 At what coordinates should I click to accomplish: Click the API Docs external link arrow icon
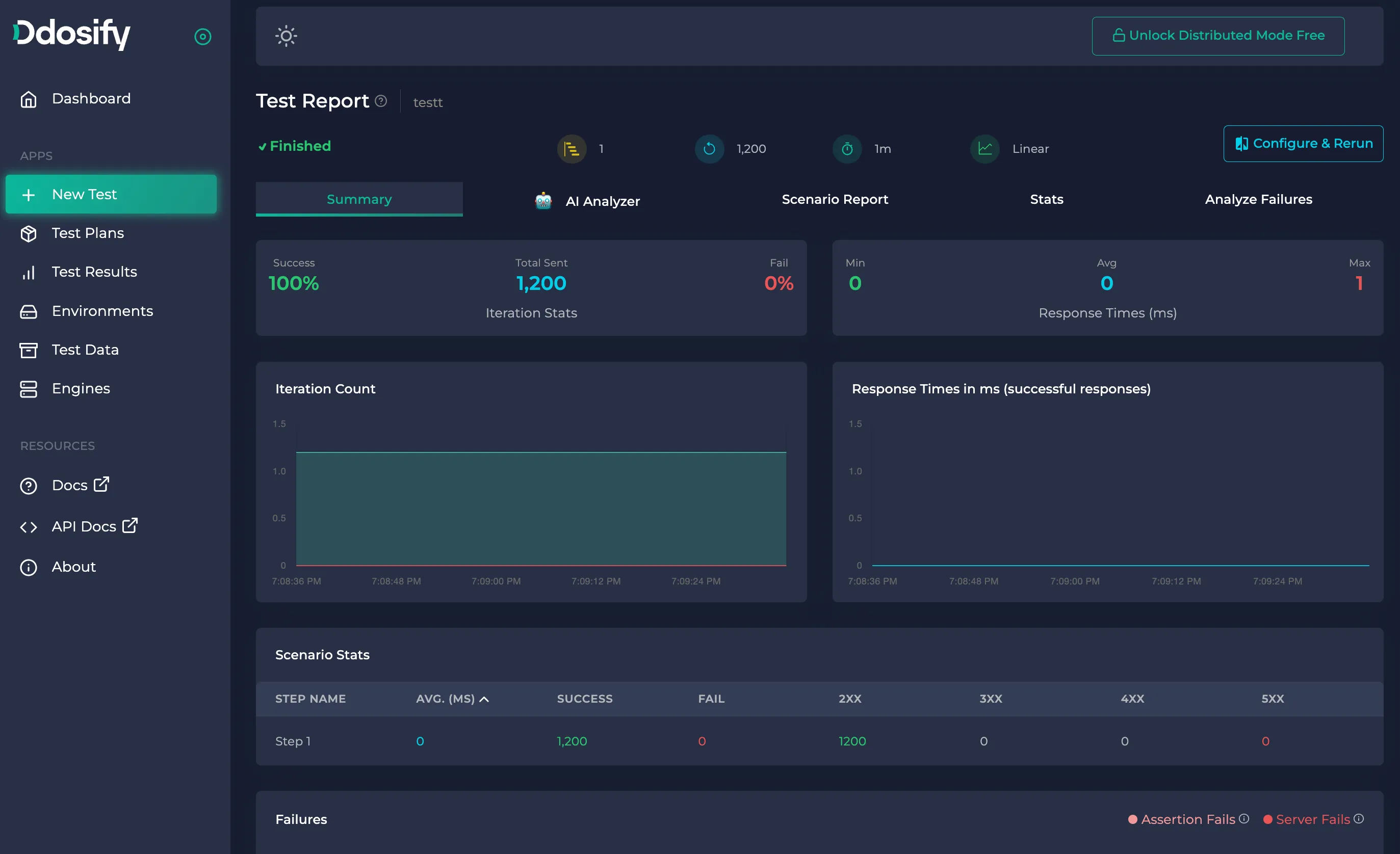[x=130, y=525]
